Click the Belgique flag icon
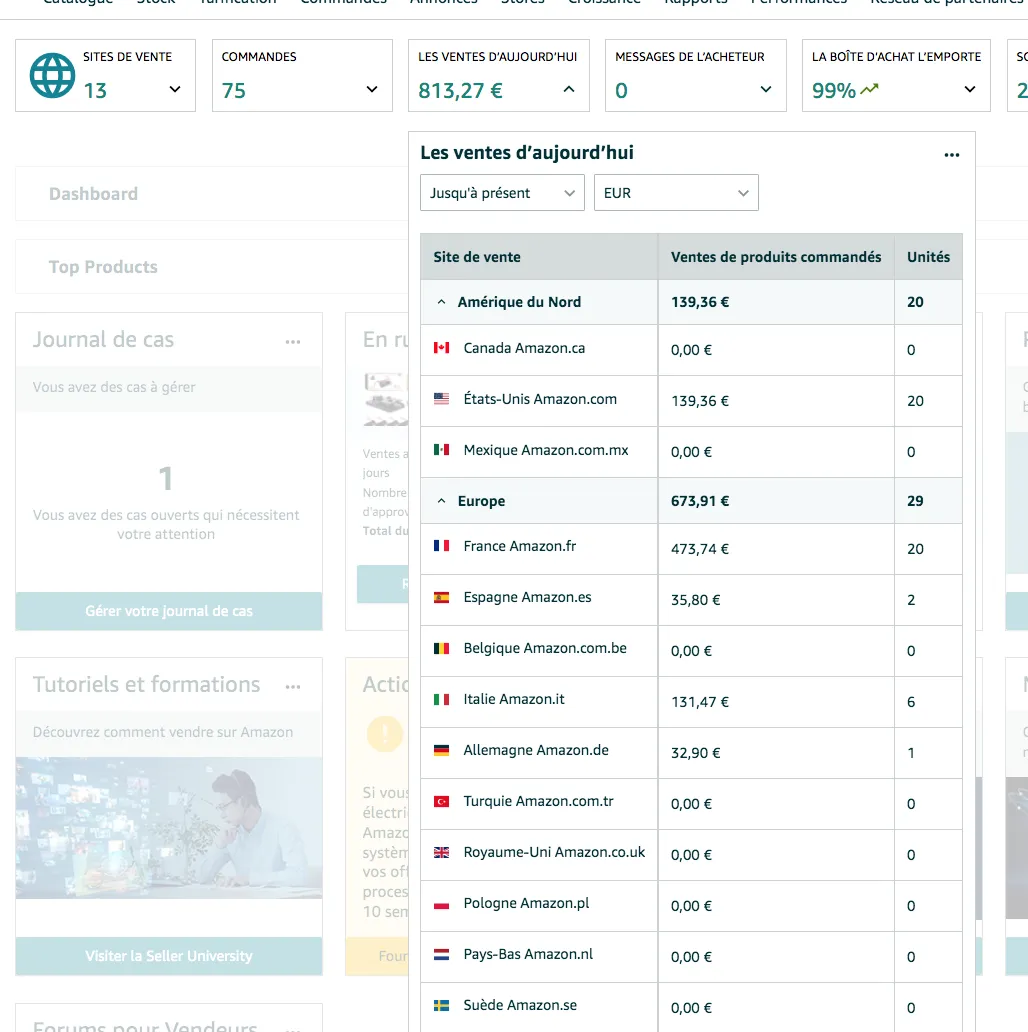 [442, 648]
